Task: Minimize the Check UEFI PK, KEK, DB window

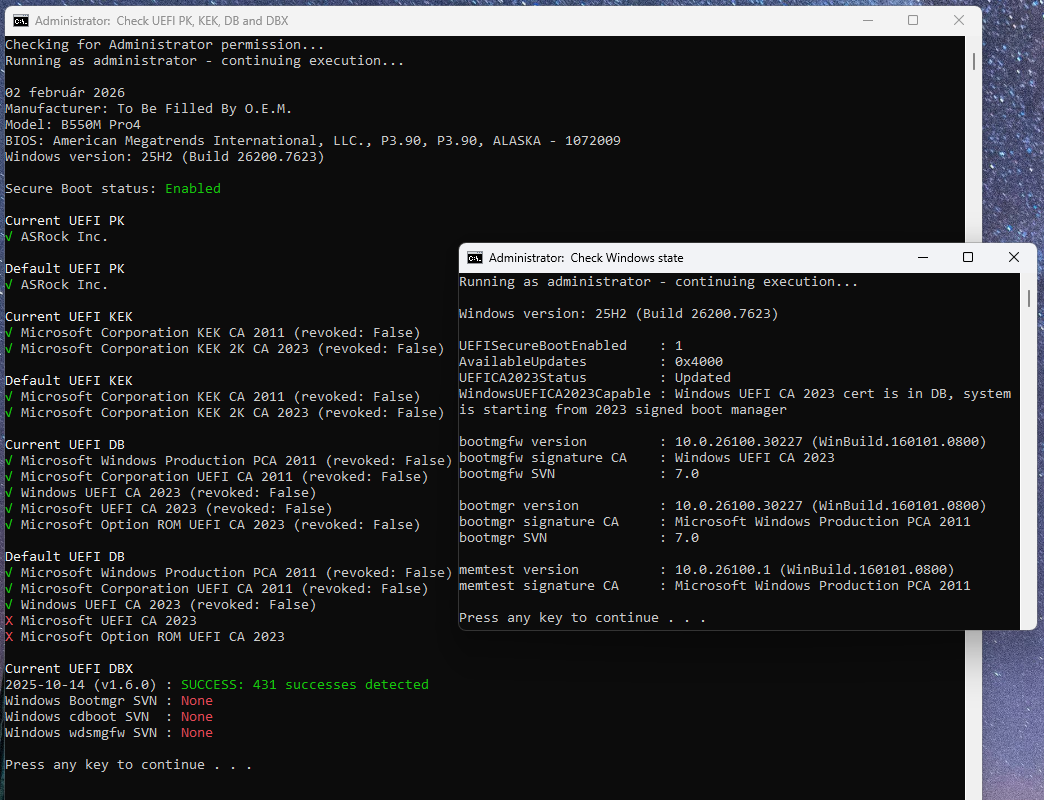Action: 868,21
